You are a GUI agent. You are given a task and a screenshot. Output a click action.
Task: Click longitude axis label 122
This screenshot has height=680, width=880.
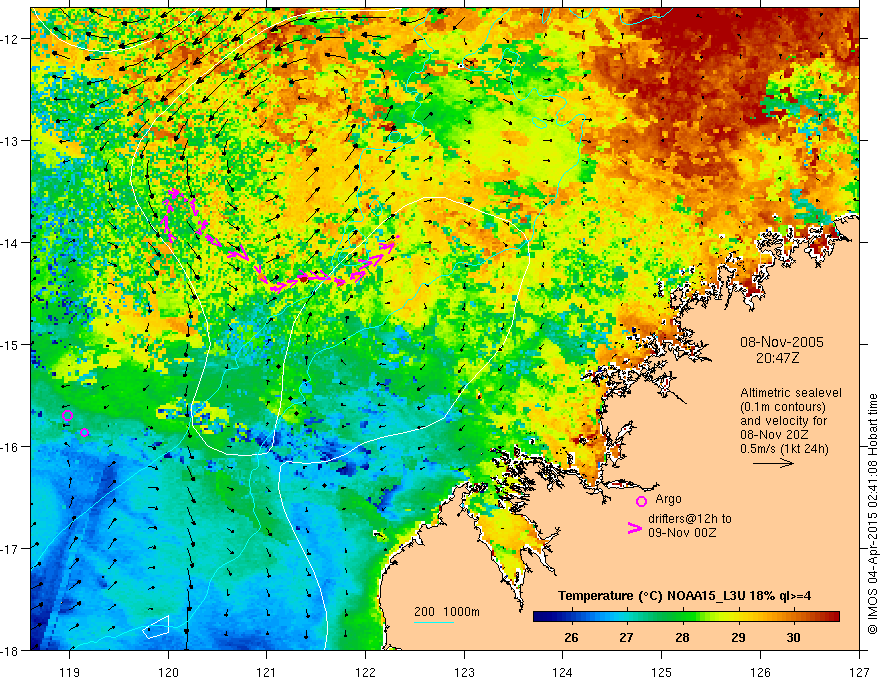[365, 672]
